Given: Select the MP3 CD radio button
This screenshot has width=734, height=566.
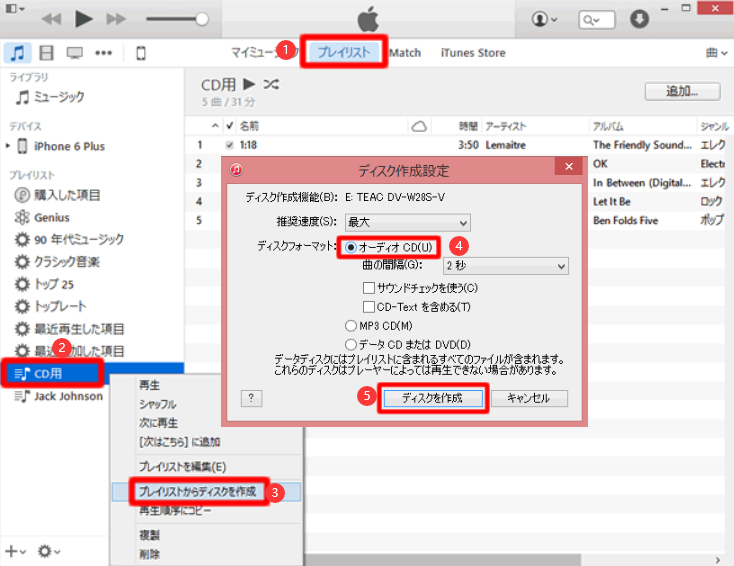Looking at the screenshot, I should tap(351, 325).
